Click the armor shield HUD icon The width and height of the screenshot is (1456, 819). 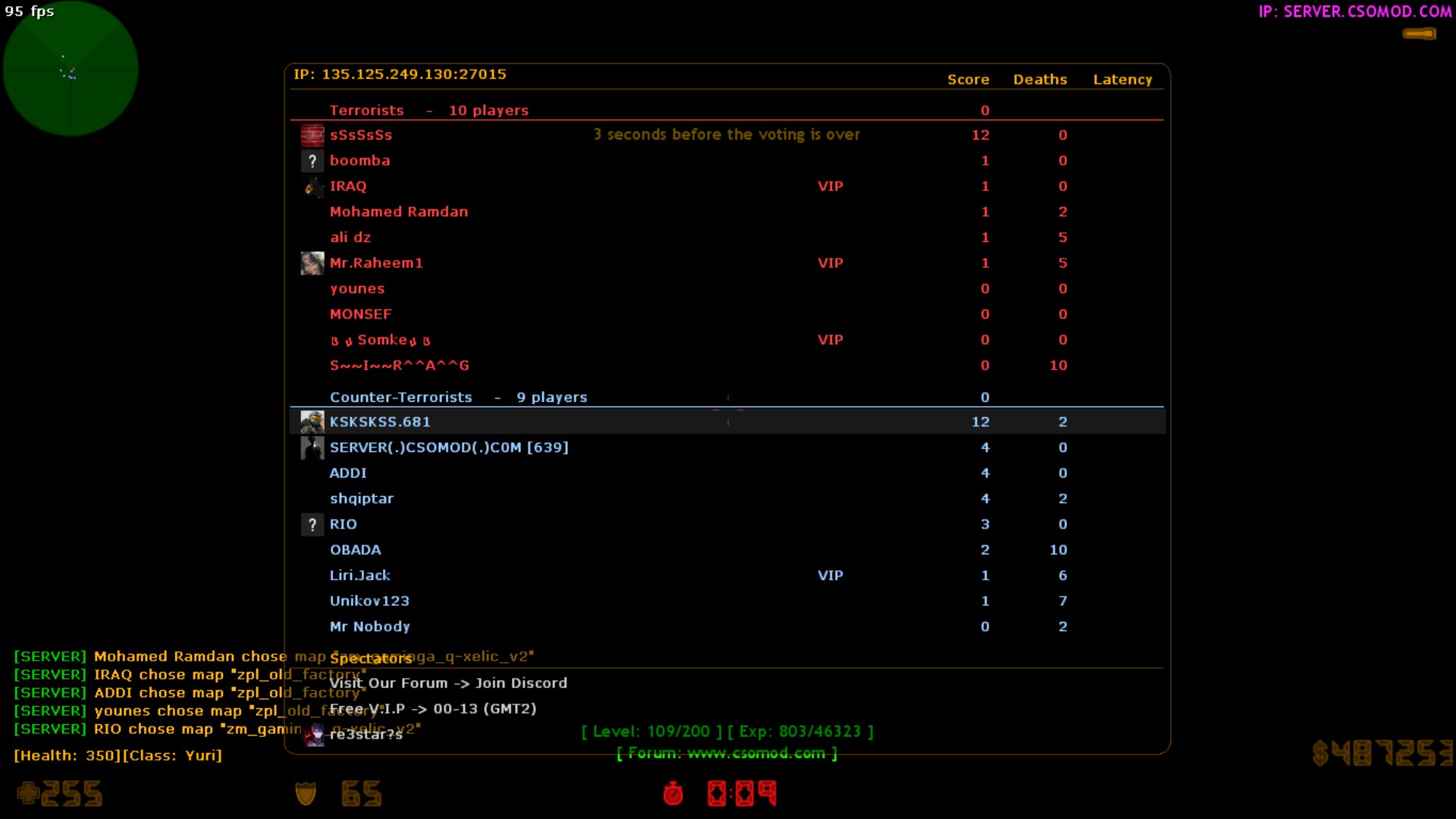coord(306,793)
